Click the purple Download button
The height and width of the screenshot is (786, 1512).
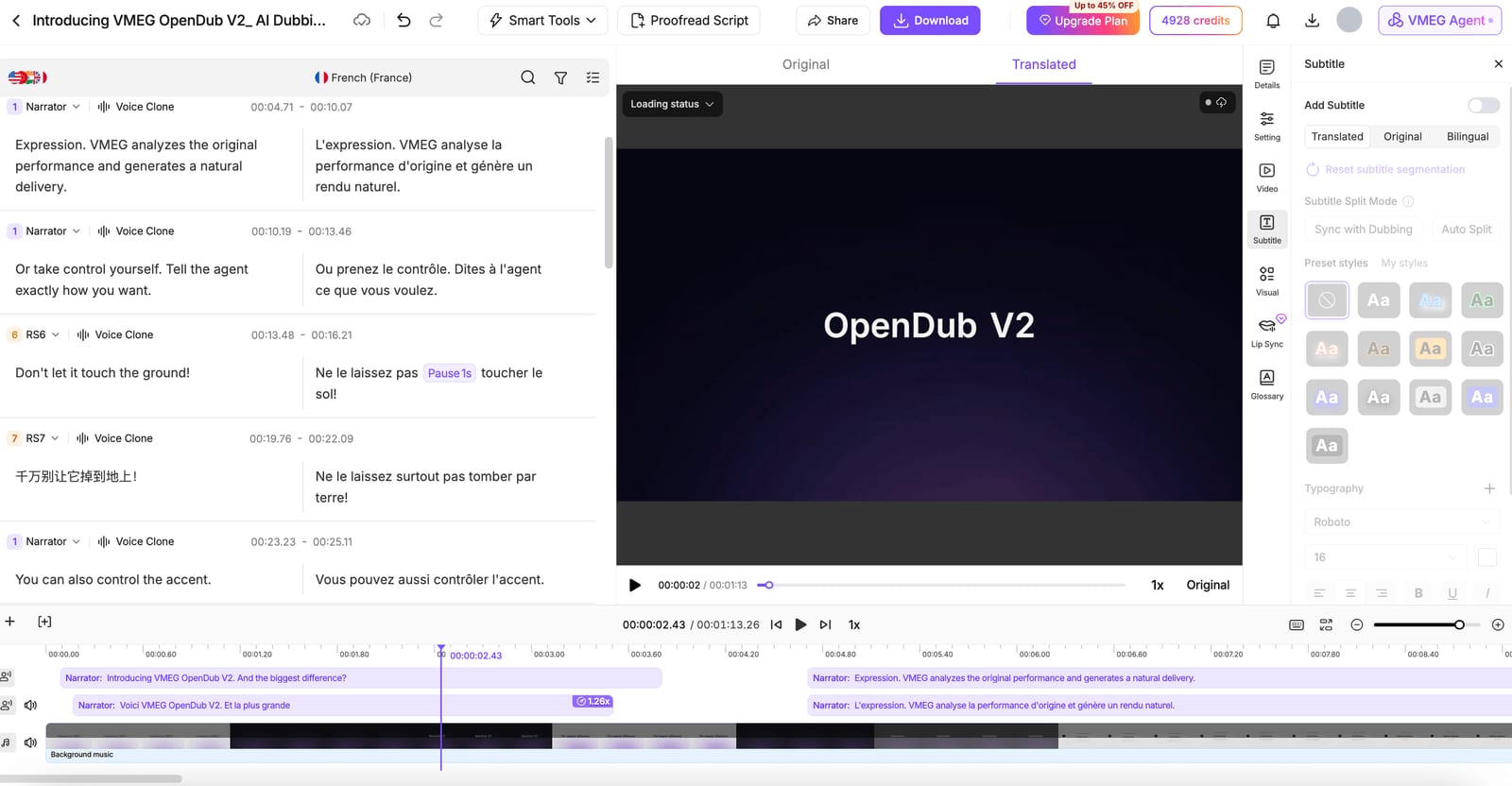coord(930,20)
